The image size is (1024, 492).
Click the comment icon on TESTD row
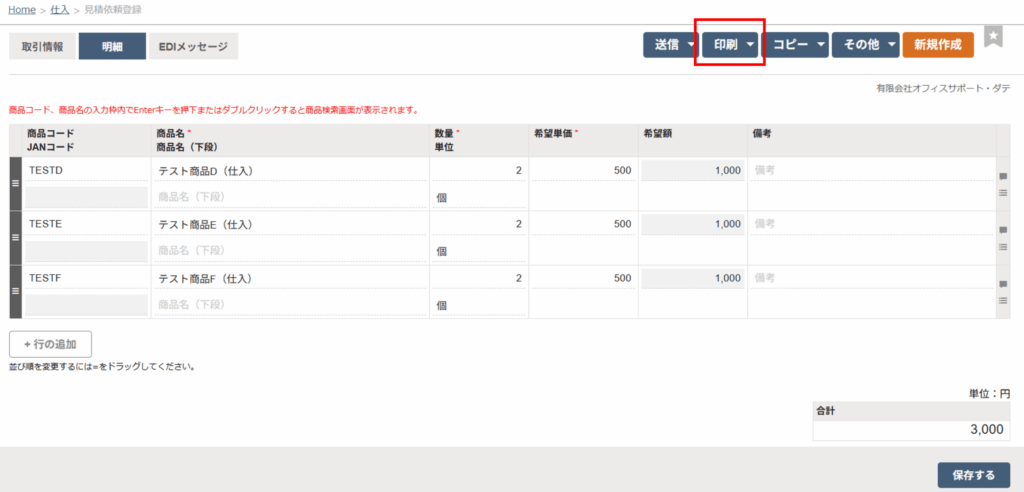(x=1003, y=177)
